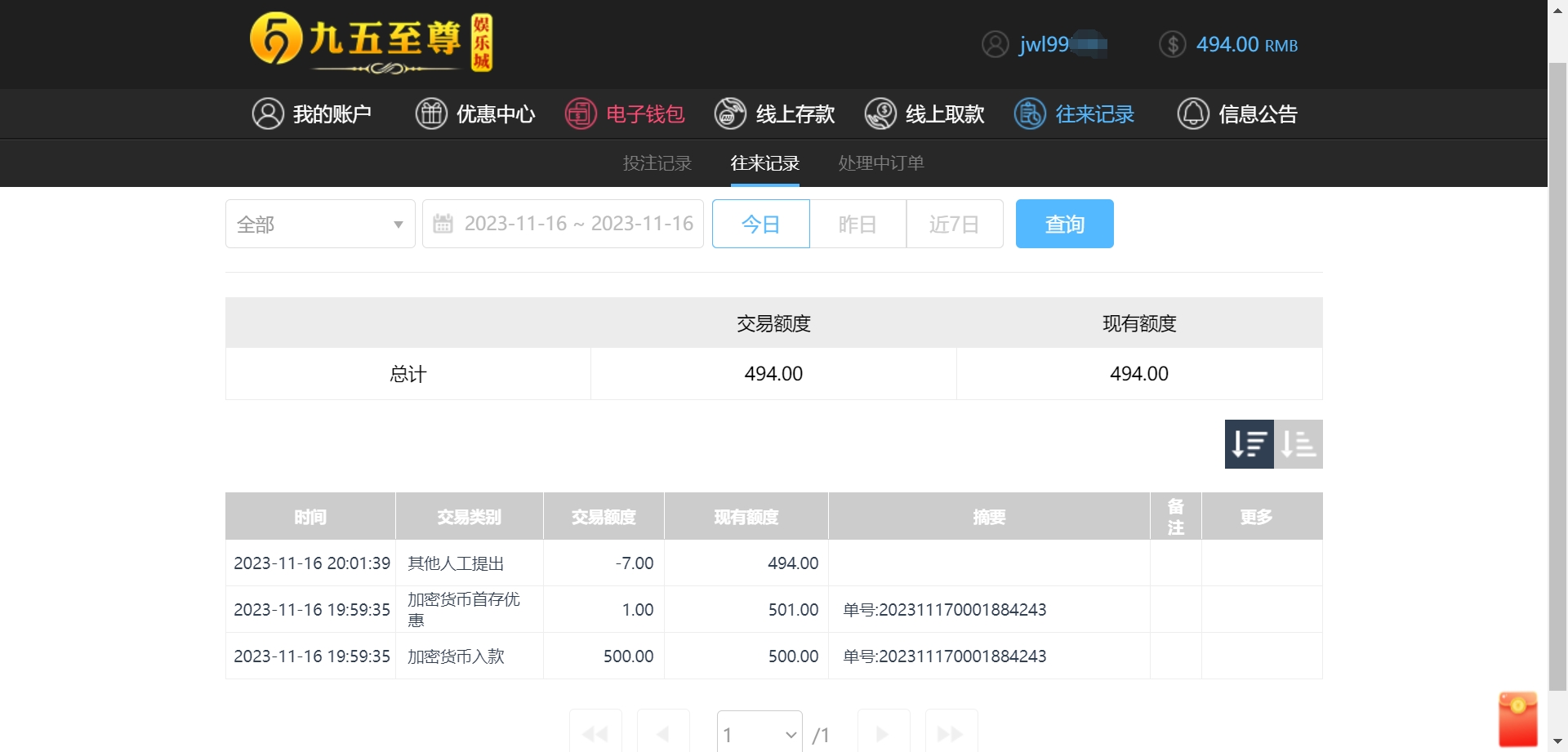Click the 优惠中心 gift icon
1568x752 pixels.
(430, 113)
